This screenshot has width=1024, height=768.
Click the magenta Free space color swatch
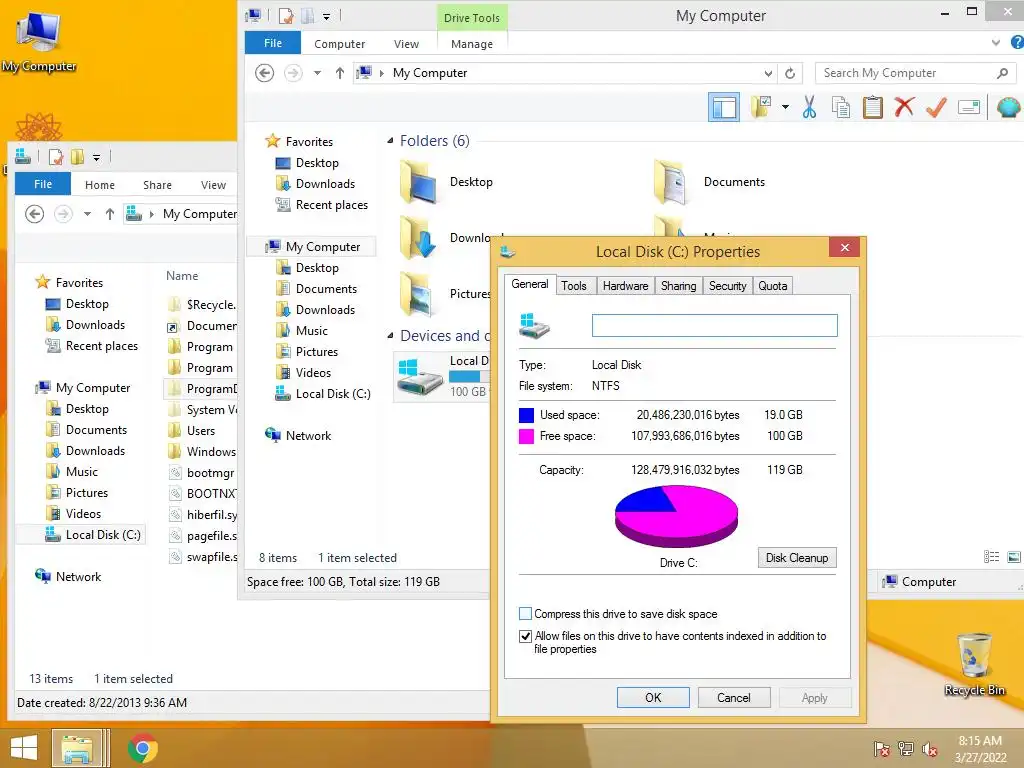tap(526, 436)
